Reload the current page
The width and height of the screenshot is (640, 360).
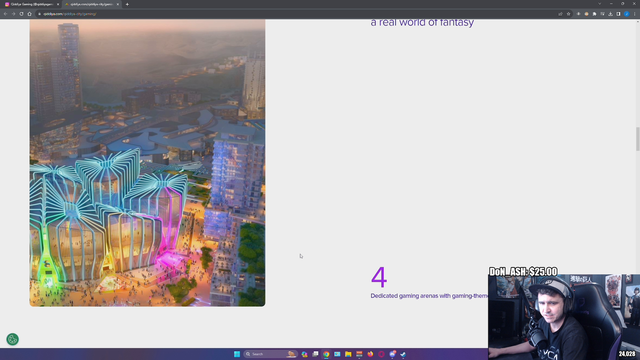coord(21,14)
